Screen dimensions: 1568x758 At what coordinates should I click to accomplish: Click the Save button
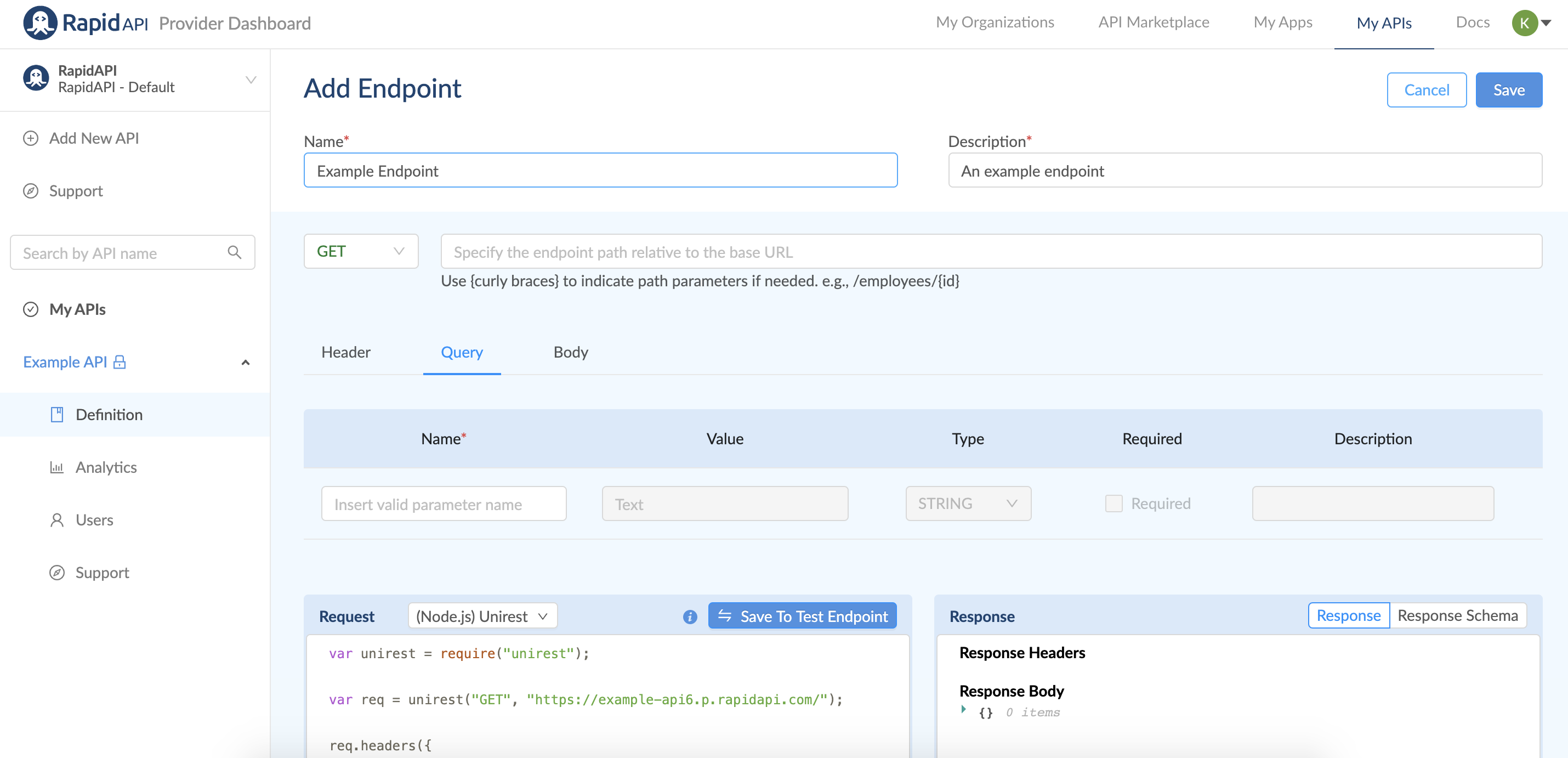pyautogui.click(x=1508, y=90)
